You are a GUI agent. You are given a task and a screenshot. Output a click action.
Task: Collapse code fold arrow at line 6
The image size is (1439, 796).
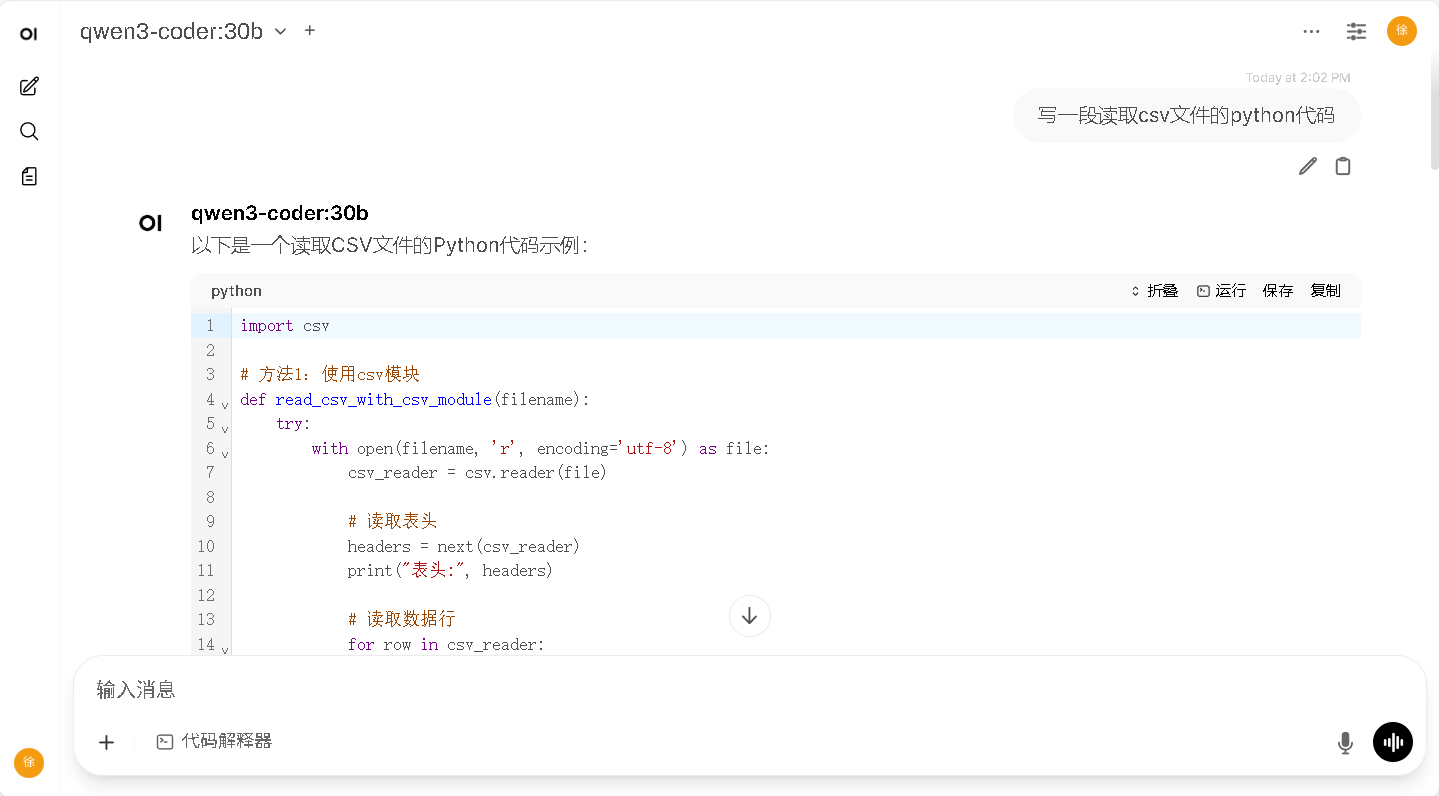[225, 454]
